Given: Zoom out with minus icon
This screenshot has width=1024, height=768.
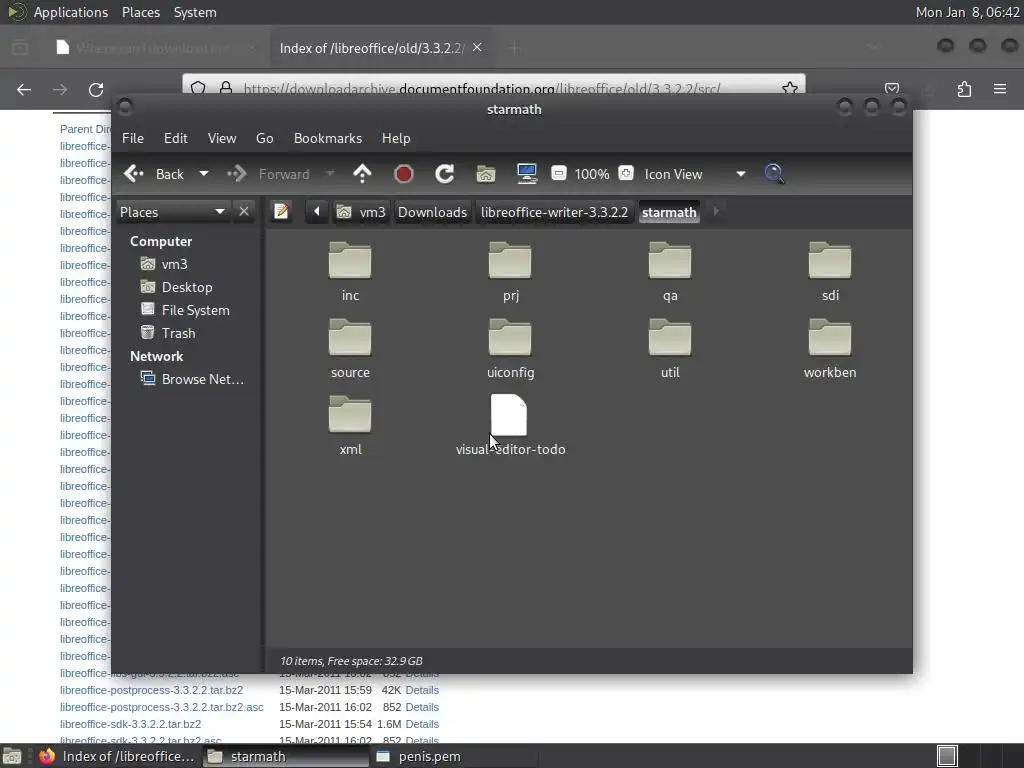Looking at the screenshot, I should (x=558, y=174).
